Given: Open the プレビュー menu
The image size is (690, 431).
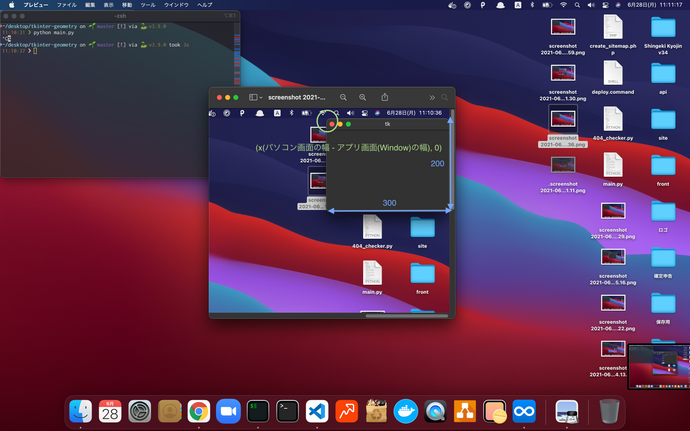Looking at the screenshot, I should click(x=36, y=5).
